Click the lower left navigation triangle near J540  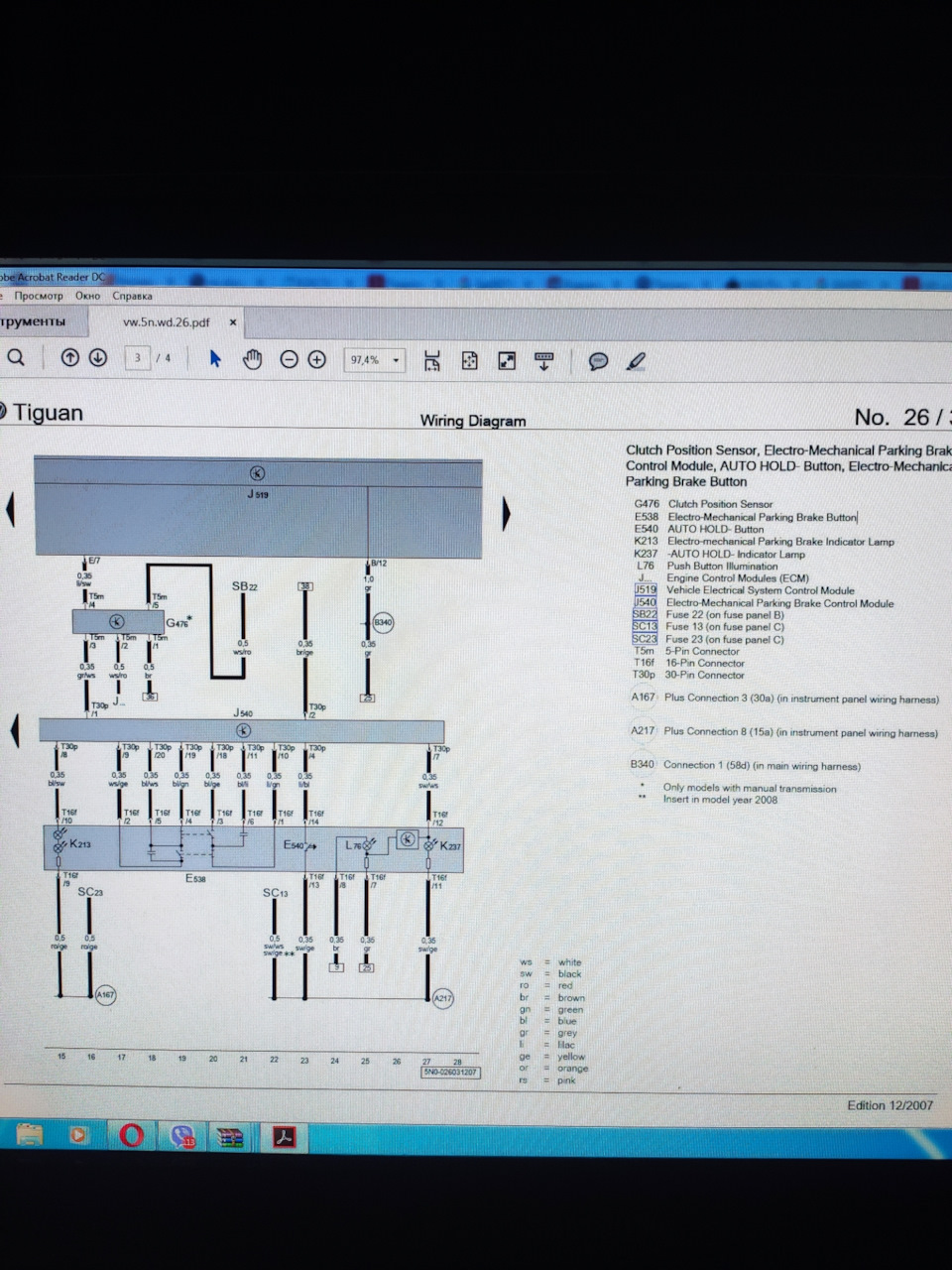pyautogui.click(x=14, y=730)
